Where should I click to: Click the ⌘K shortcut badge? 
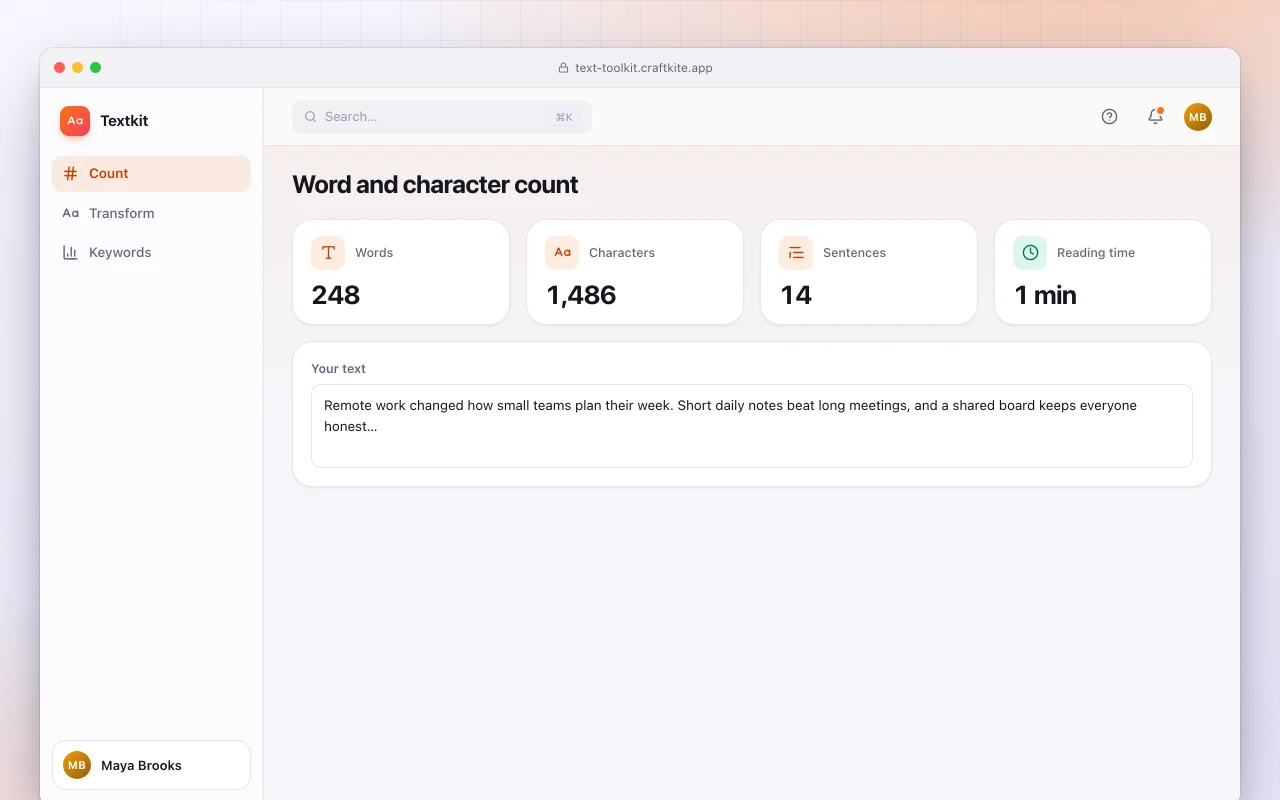[x=564, y=117]
